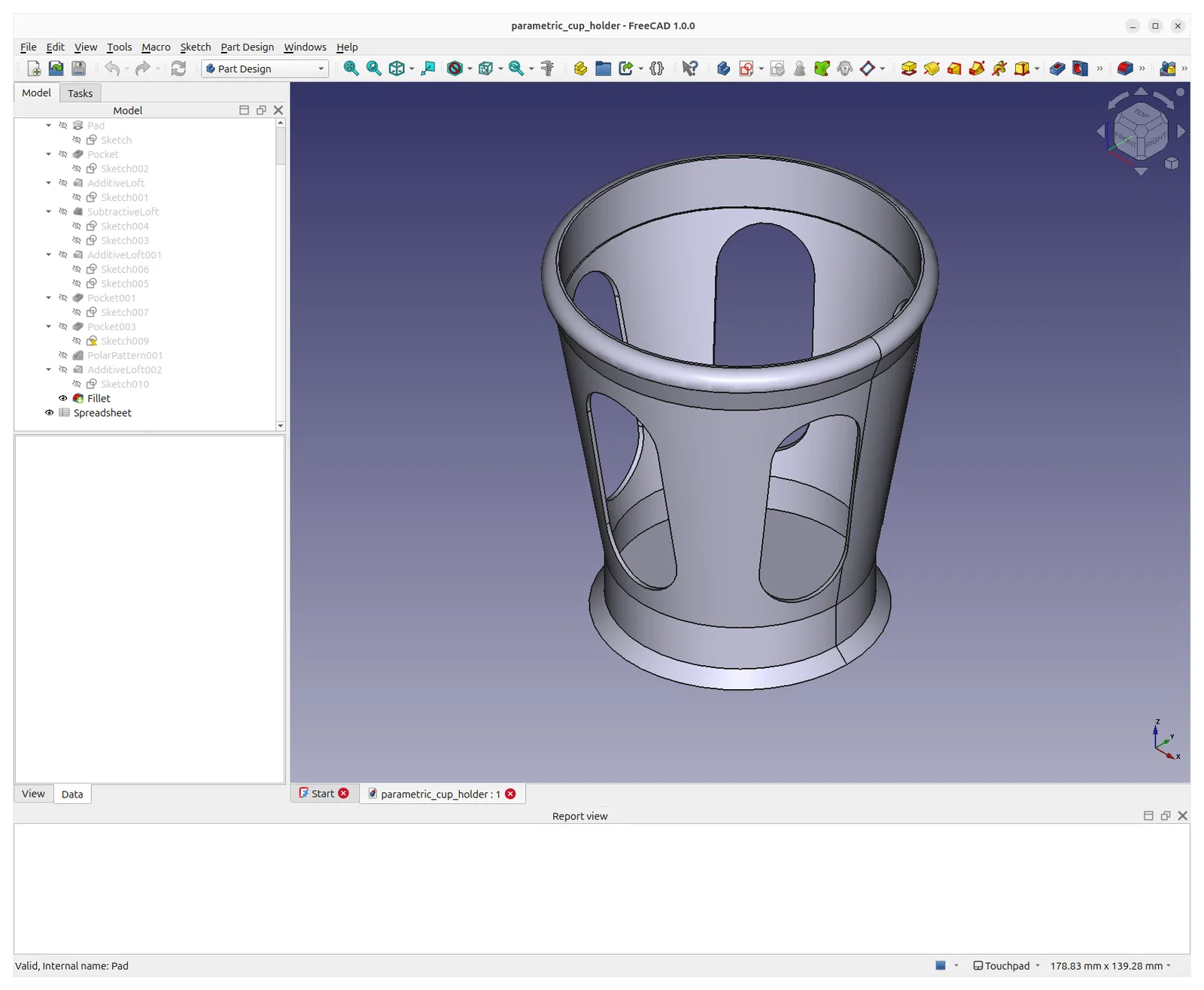This screenshot has width=1204, height=990.
Task: Click the Open document icon
Action: point(56,68)
